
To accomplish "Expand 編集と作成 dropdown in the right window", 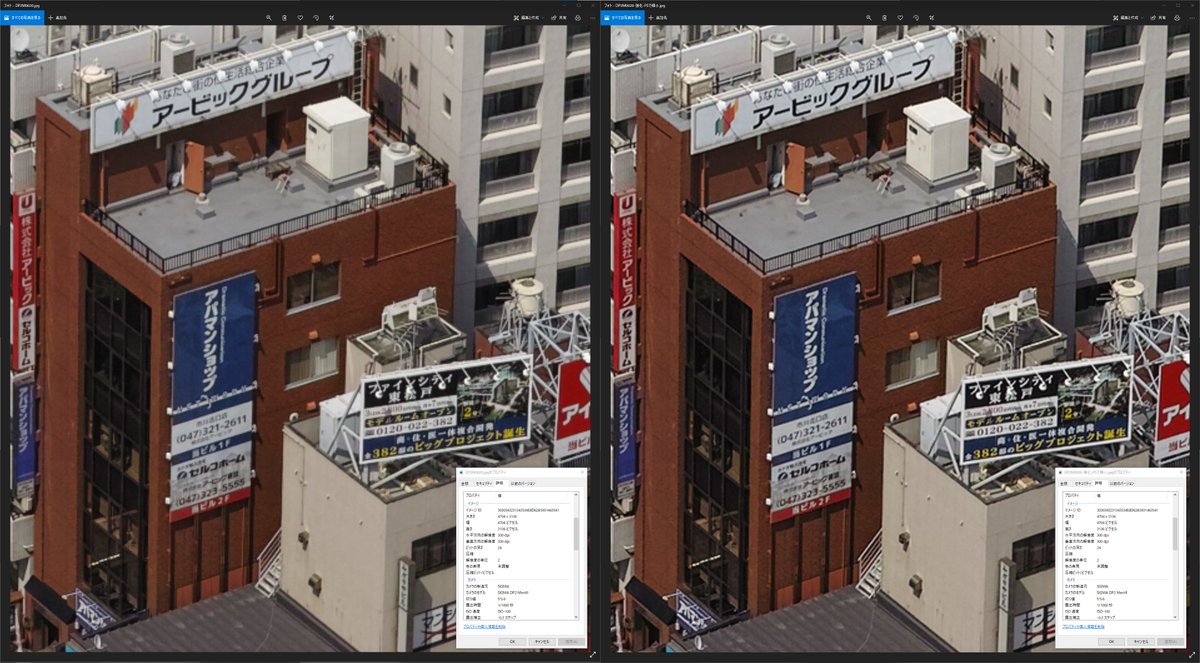I will [x=1130, y=18].
